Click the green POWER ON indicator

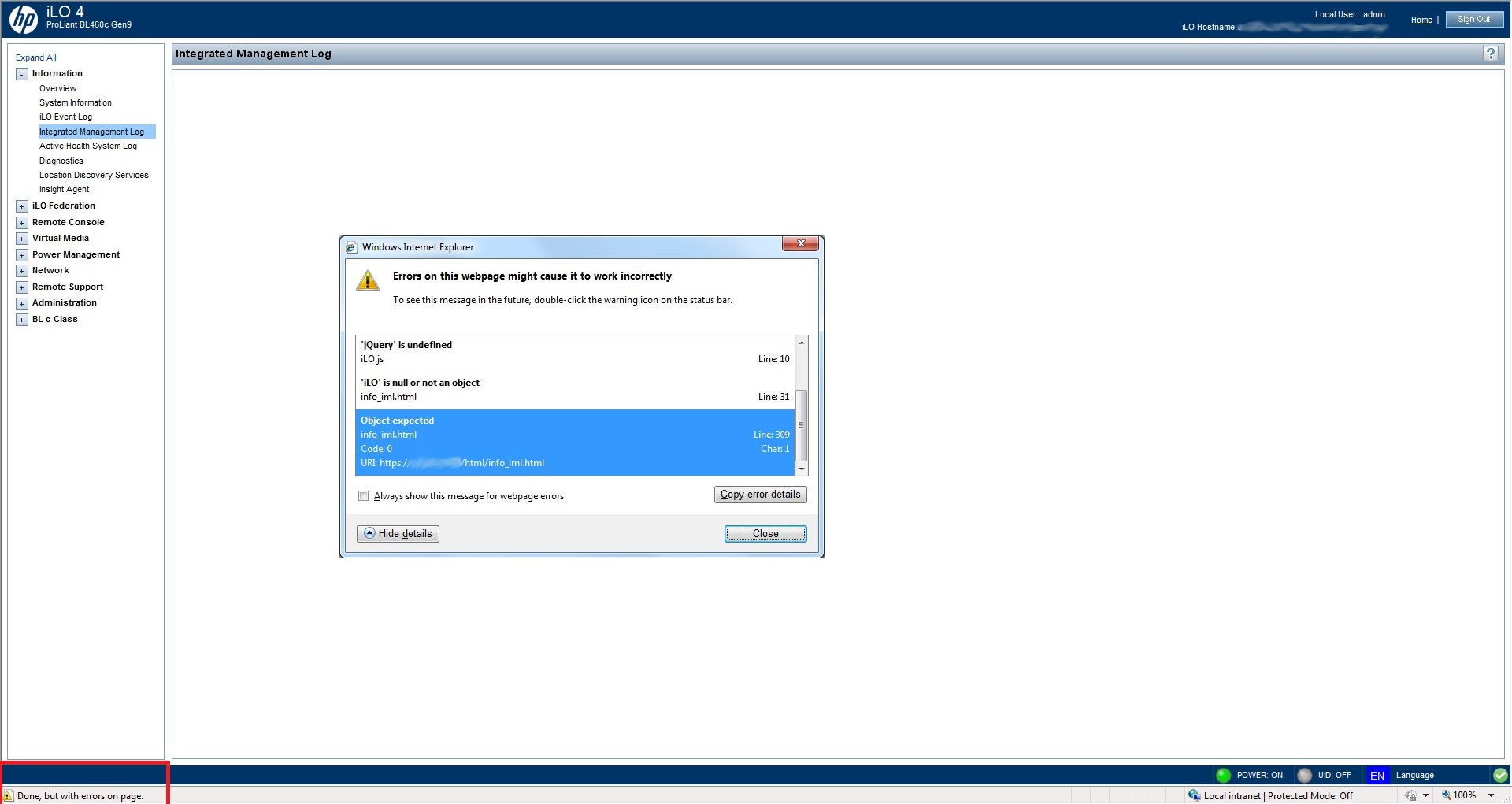point(1223,775)
